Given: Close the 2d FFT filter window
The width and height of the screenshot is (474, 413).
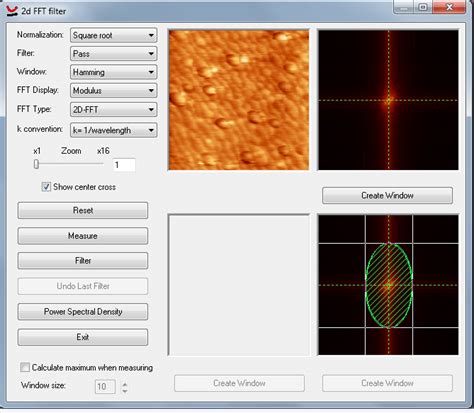Looking at the screenshot, I should tap(449, 7).
